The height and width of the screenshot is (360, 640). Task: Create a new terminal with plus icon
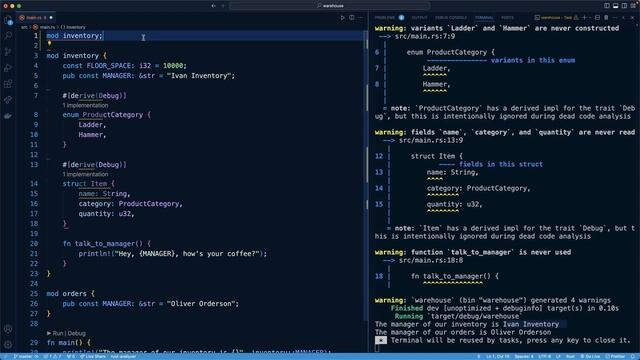pyautogui.click(x=584, y=18)
